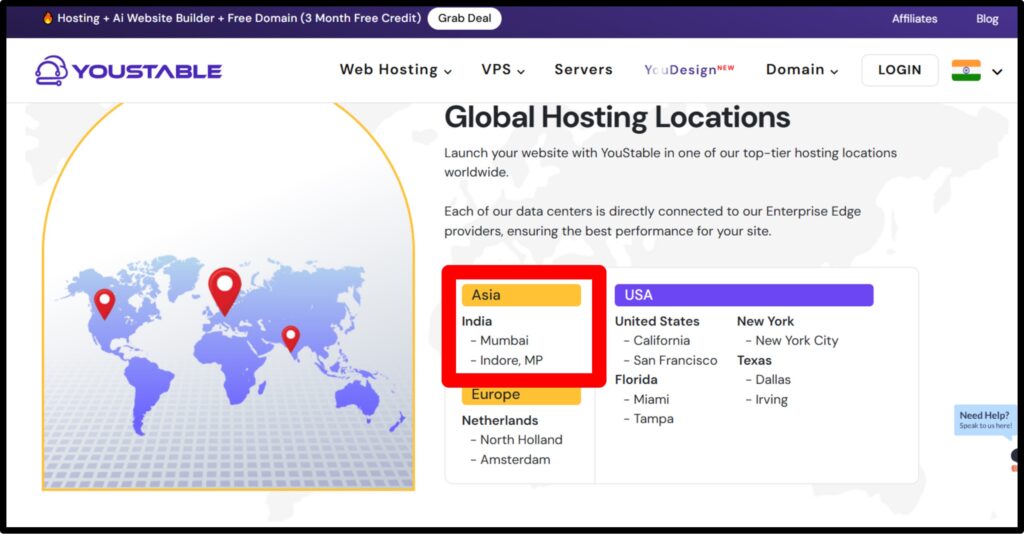
Task: Click the fire emoji in promo banner
Action: [48, 18]
